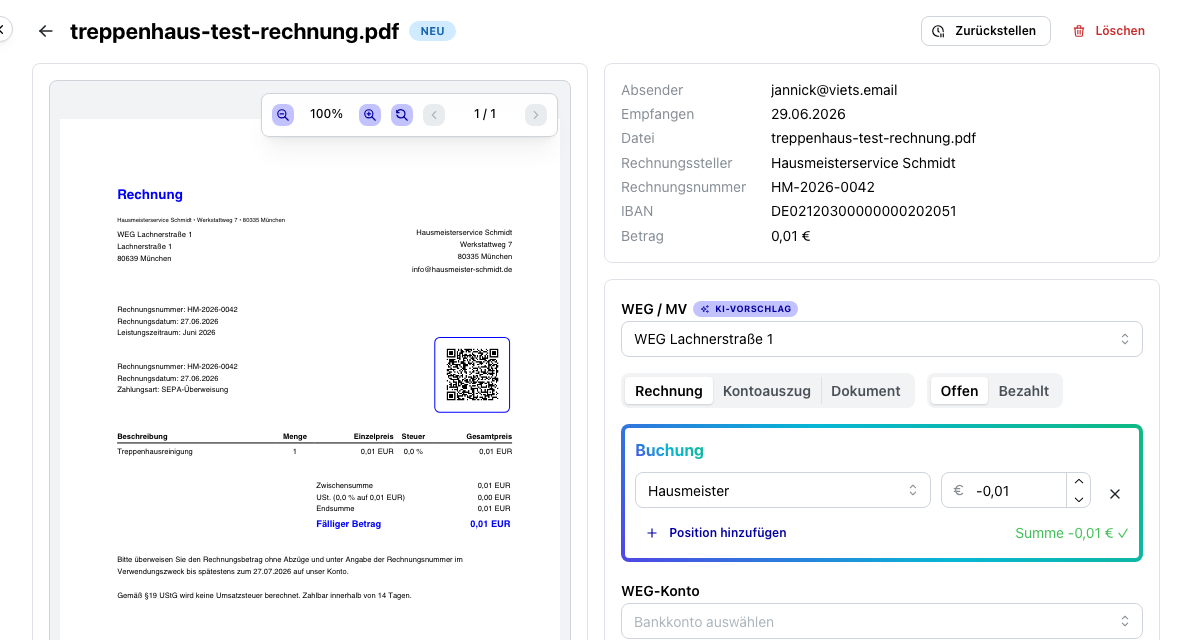Click the Buchung section heading
Image resolution: width=1192 pixels, height=640 pixels.
(669, 450)
